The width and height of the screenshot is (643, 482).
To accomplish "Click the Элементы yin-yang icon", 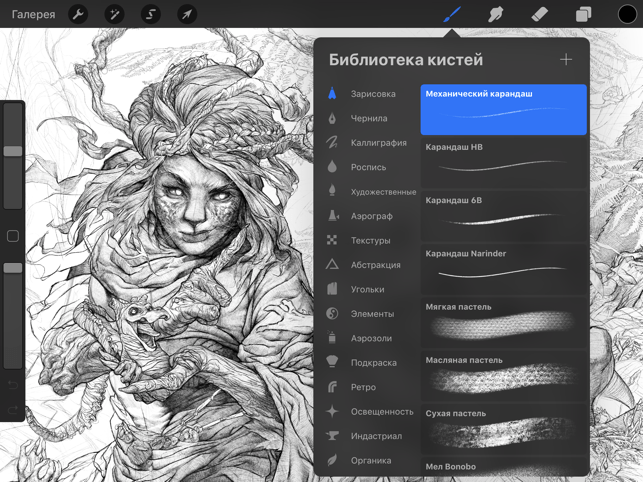I will [x=332, y=313].
